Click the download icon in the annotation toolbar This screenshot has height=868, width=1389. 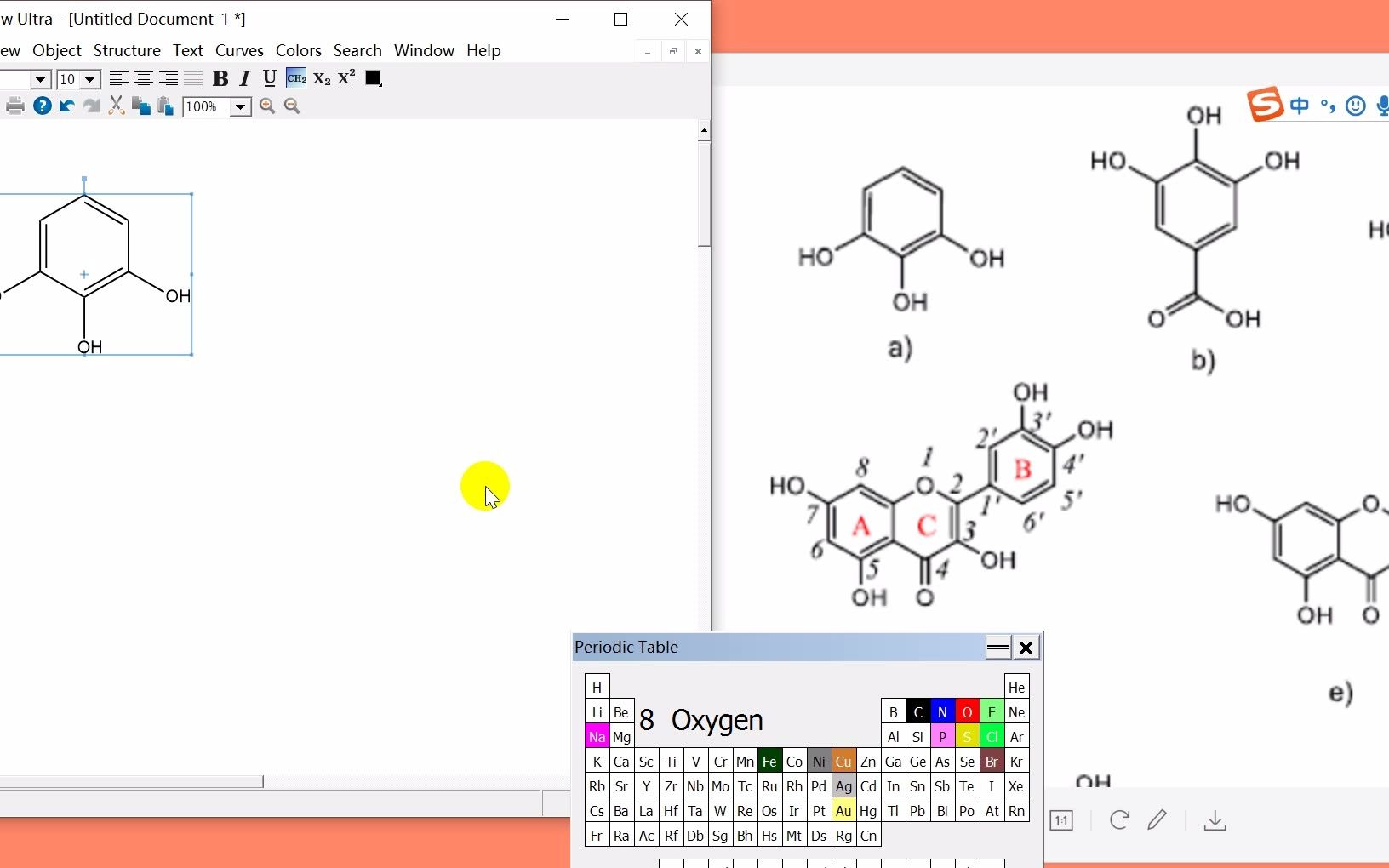tap(1215, 820)
